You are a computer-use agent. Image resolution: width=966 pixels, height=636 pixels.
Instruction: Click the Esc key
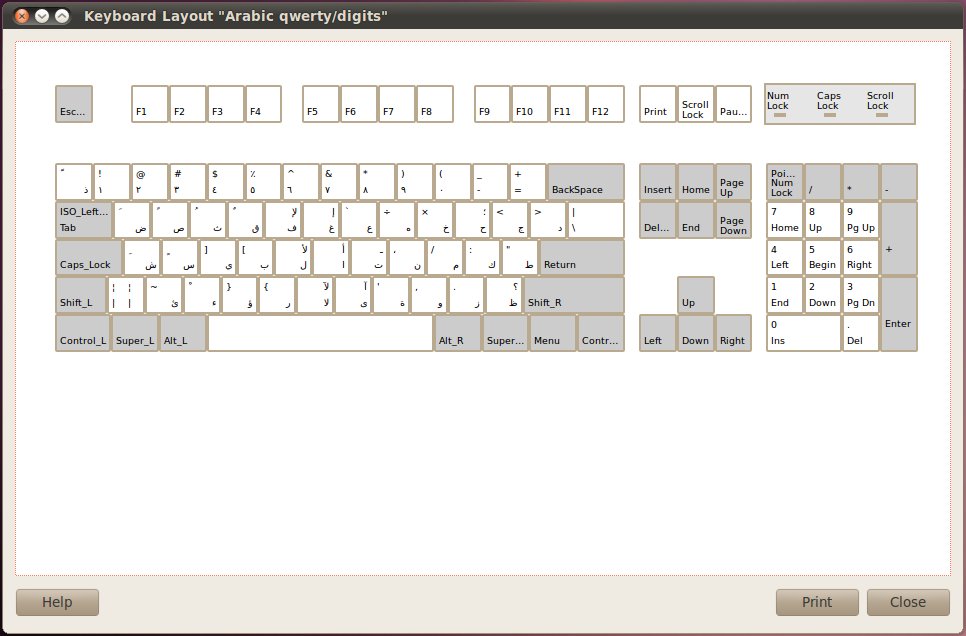point(74,103)
